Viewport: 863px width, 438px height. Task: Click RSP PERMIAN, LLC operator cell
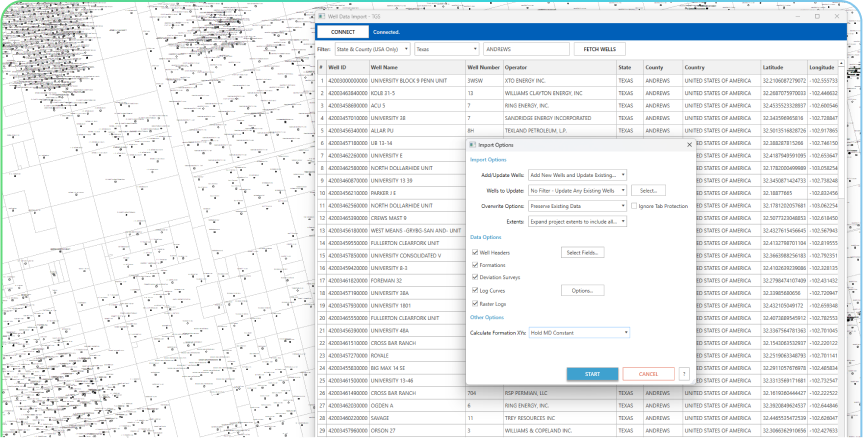coord(559,393)
